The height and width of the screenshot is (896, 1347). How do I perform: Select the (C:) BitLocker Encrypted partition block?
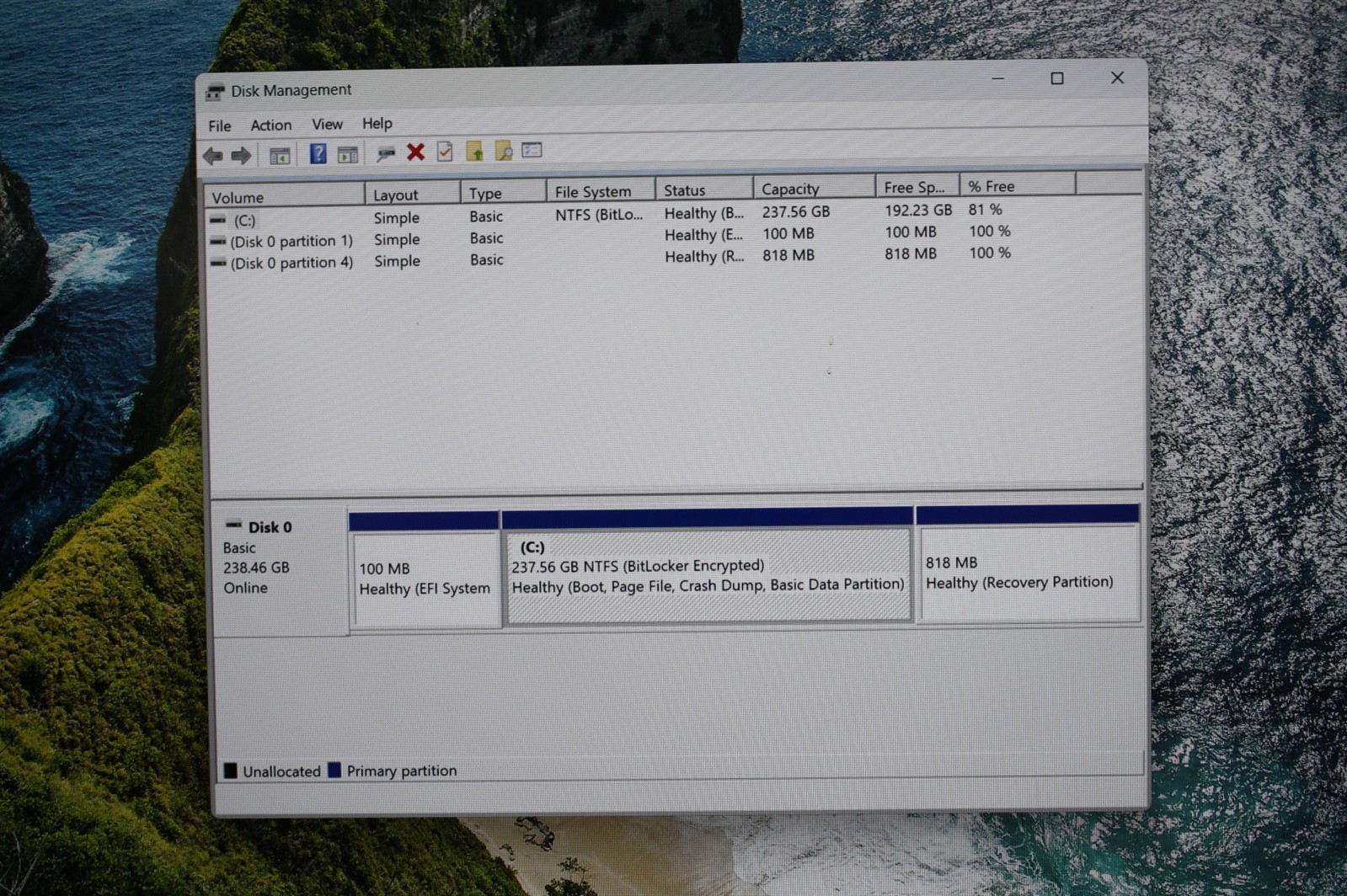tap(708, 566)
